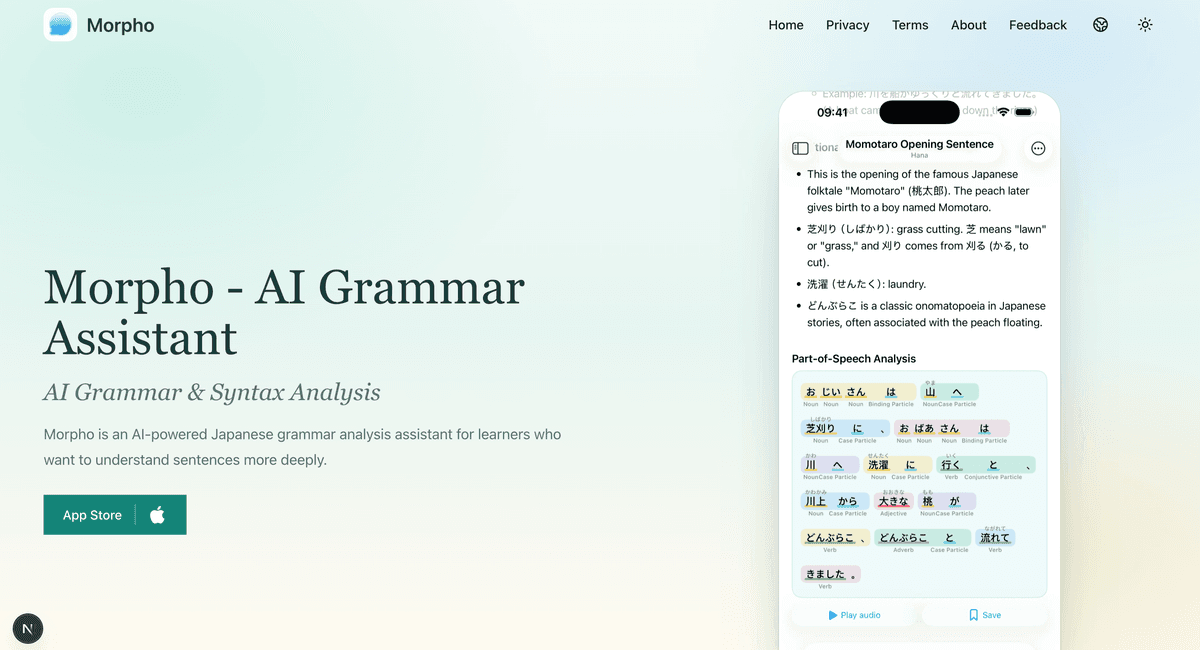Open the Terms page link
Viewport: 1200px width, 650px height.
click(910, 25)
